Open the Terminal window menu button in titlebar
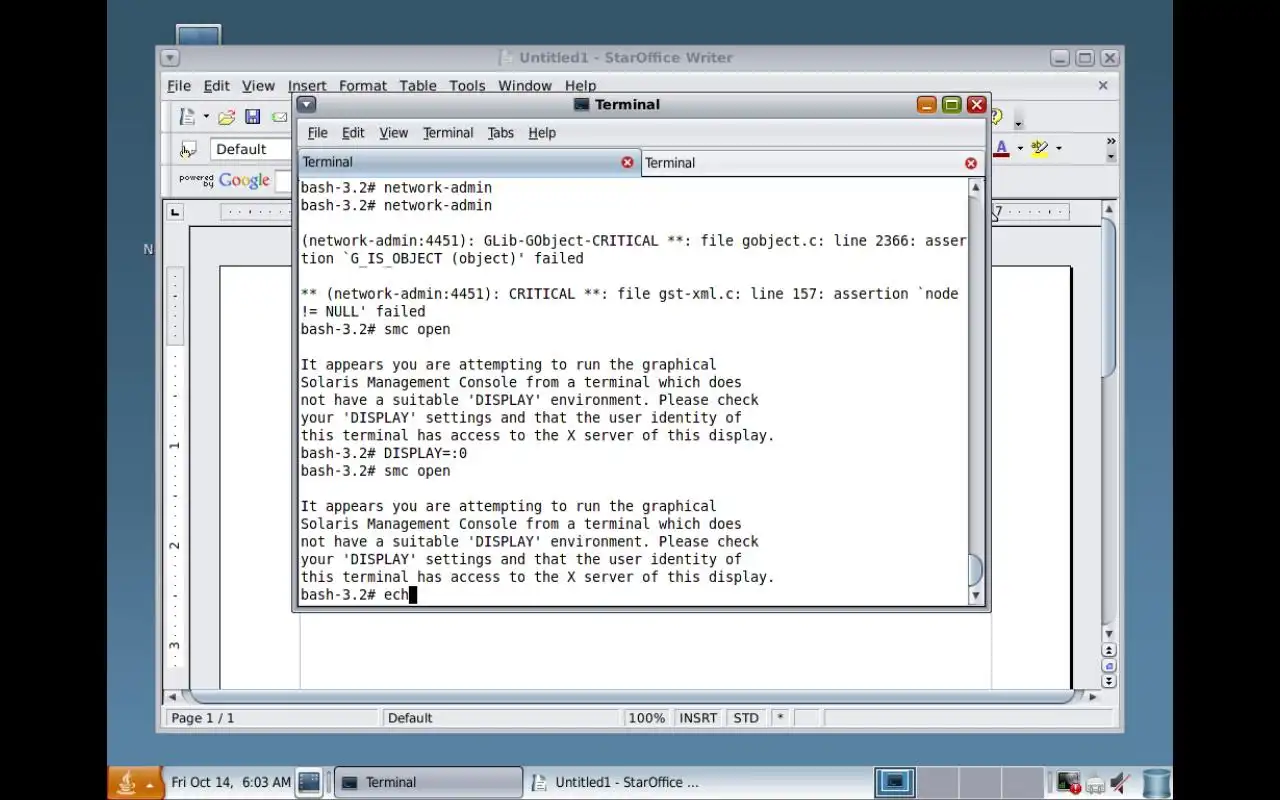The image size is (1280, 800). (x=306, y=104)
